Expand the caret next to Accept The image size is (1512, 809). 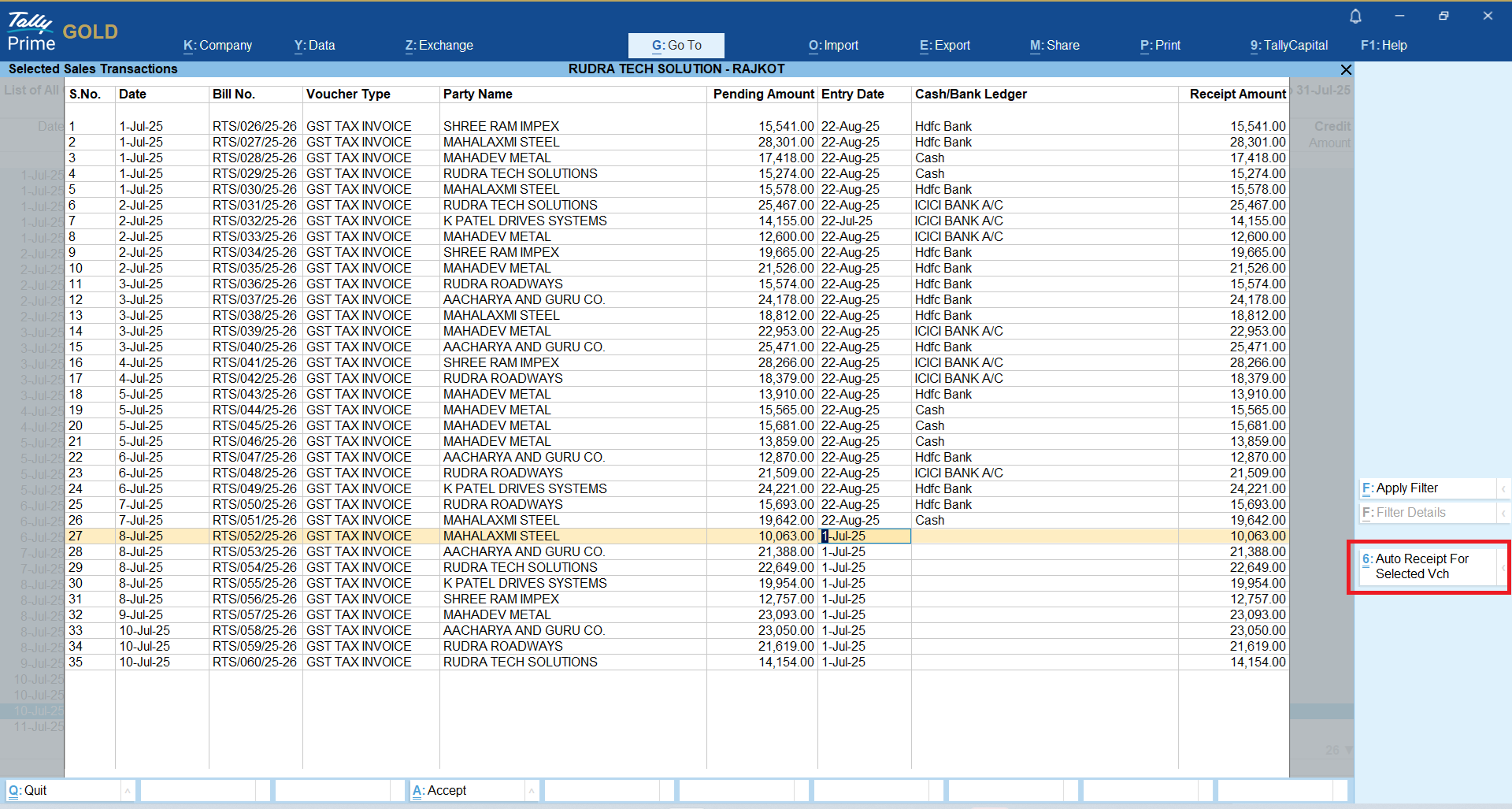(x=532, y=790)
